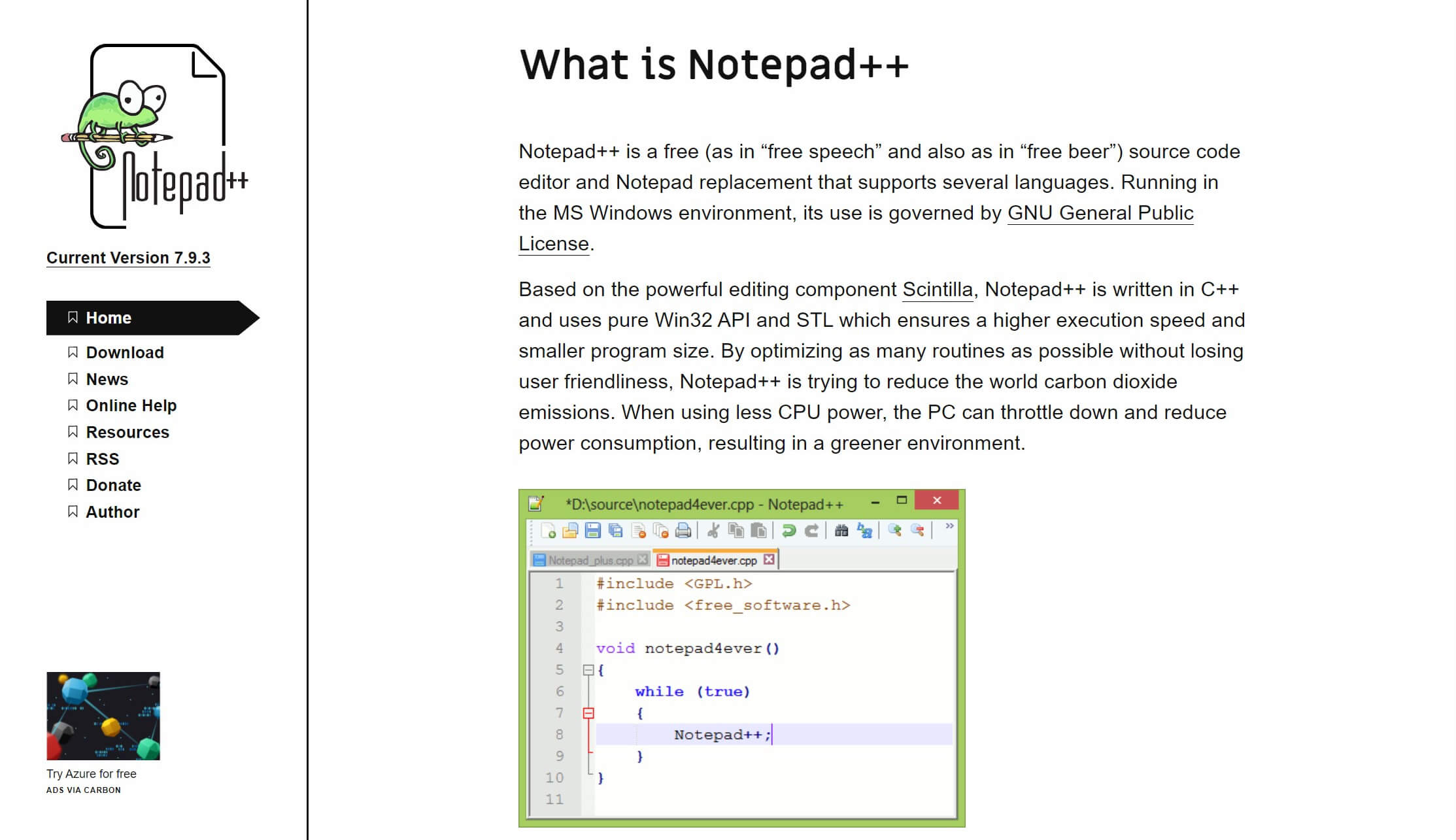This screenshot has height=840, width=1456.
Task: Click the breakpoint toggle at line 7
Action: [588, 713]
